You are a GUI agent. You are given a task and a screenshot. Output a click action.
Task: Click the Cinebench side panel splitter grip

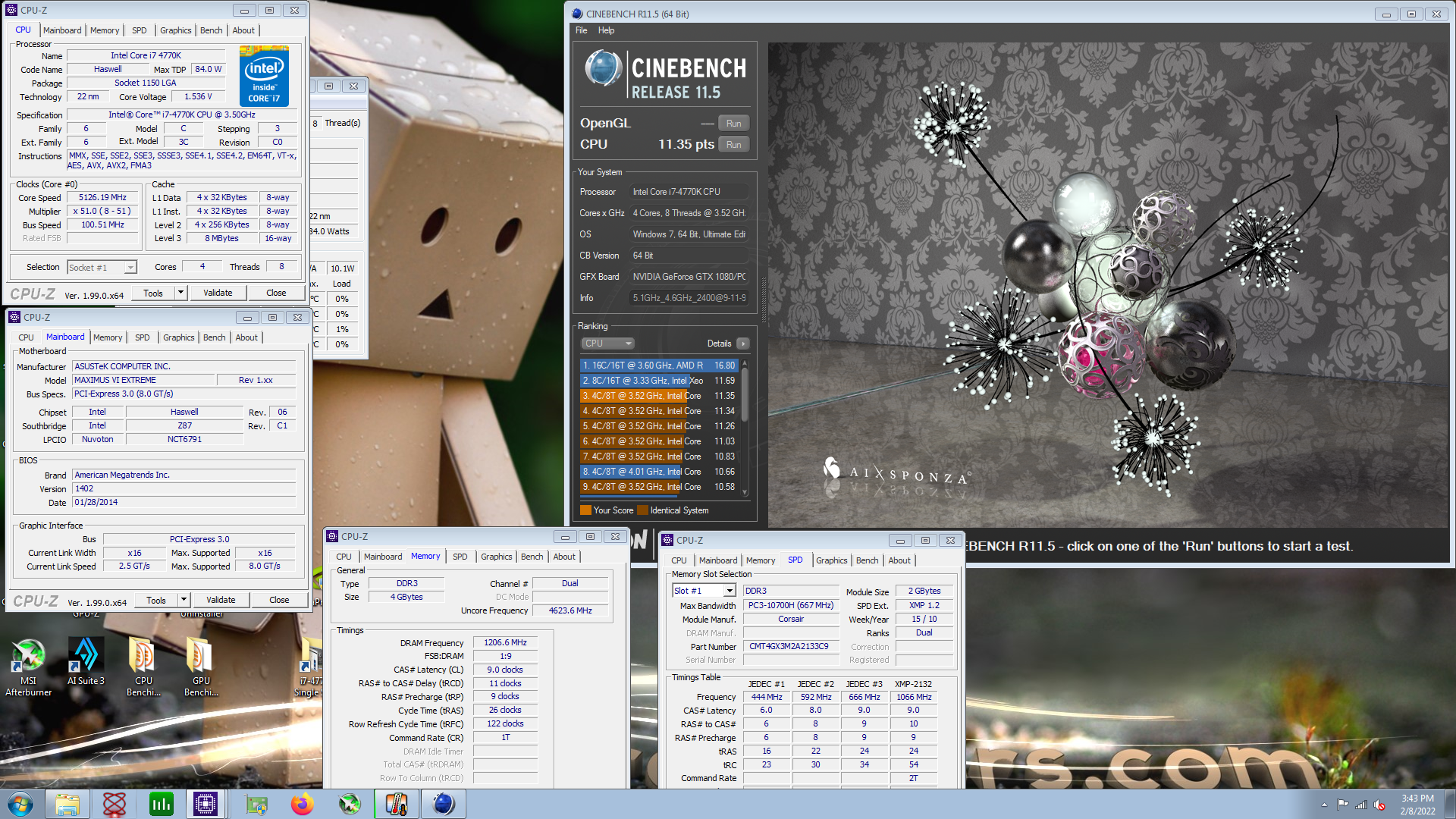click(763, 300)
